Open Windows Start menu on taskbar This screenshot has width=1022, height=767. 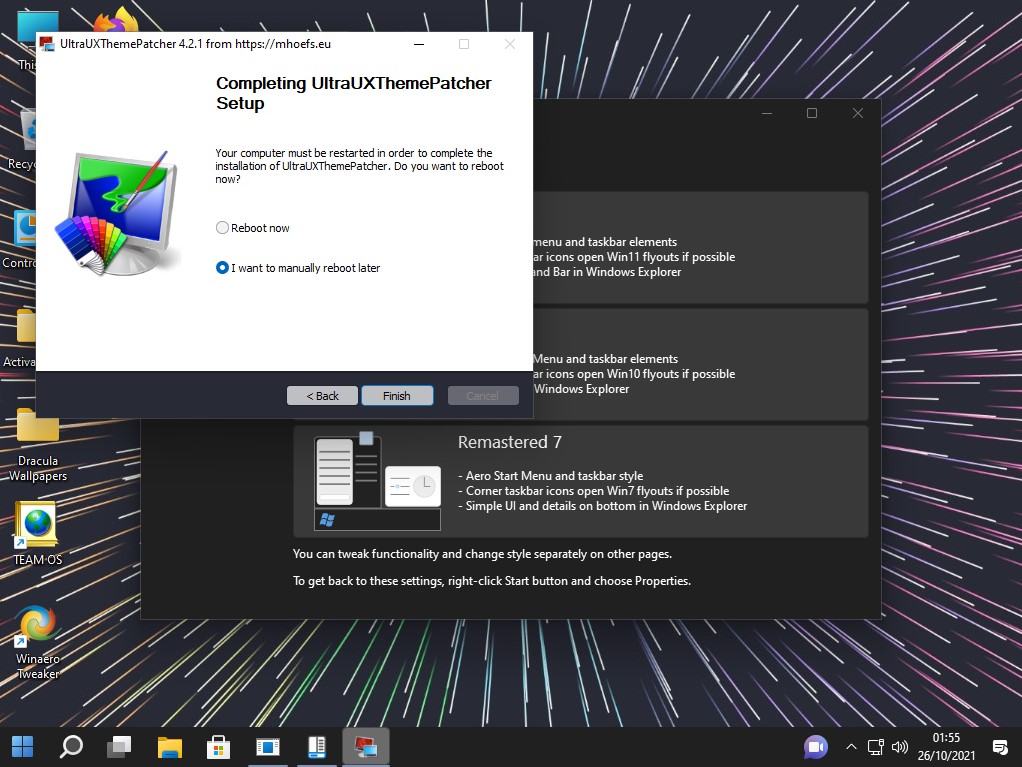(x=23, y=747)
